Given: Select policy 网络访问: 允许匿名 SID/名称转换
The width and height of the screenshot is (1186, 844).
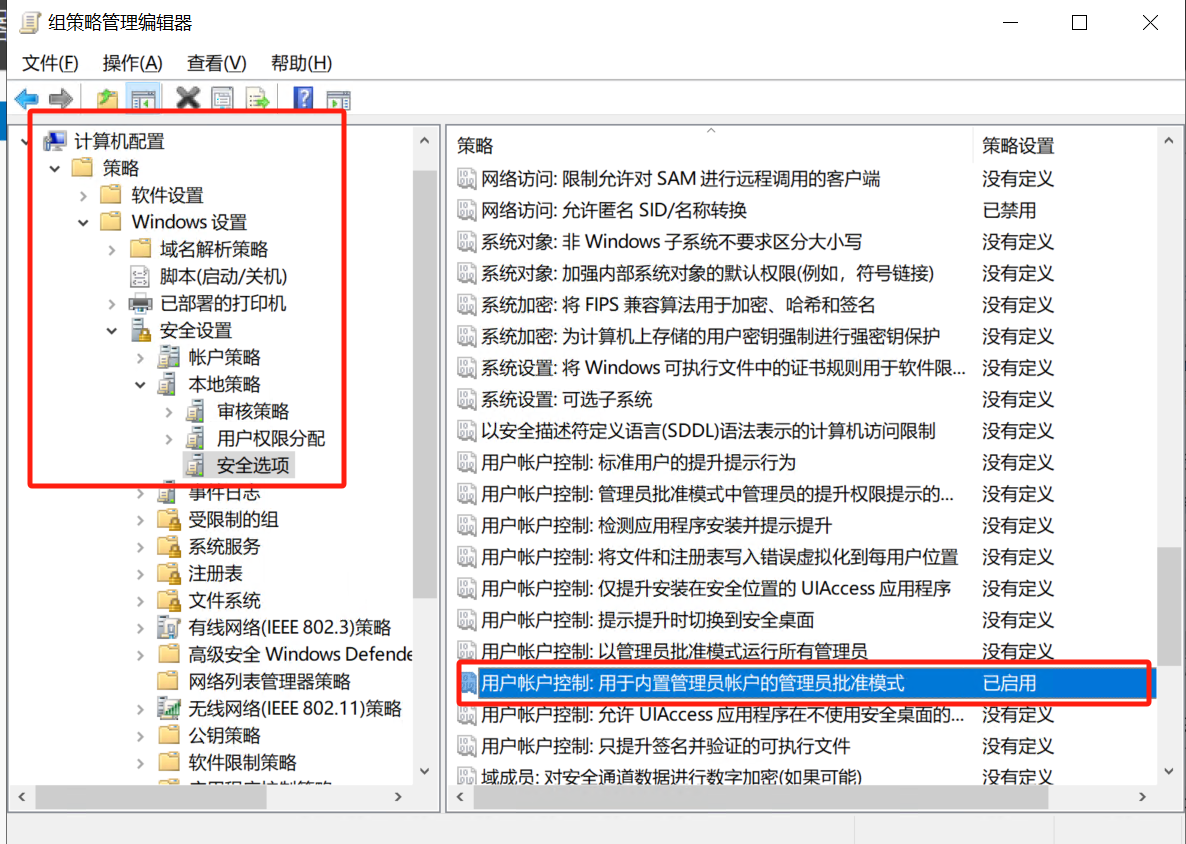Looking at the screenshot, I should (614, 211).
